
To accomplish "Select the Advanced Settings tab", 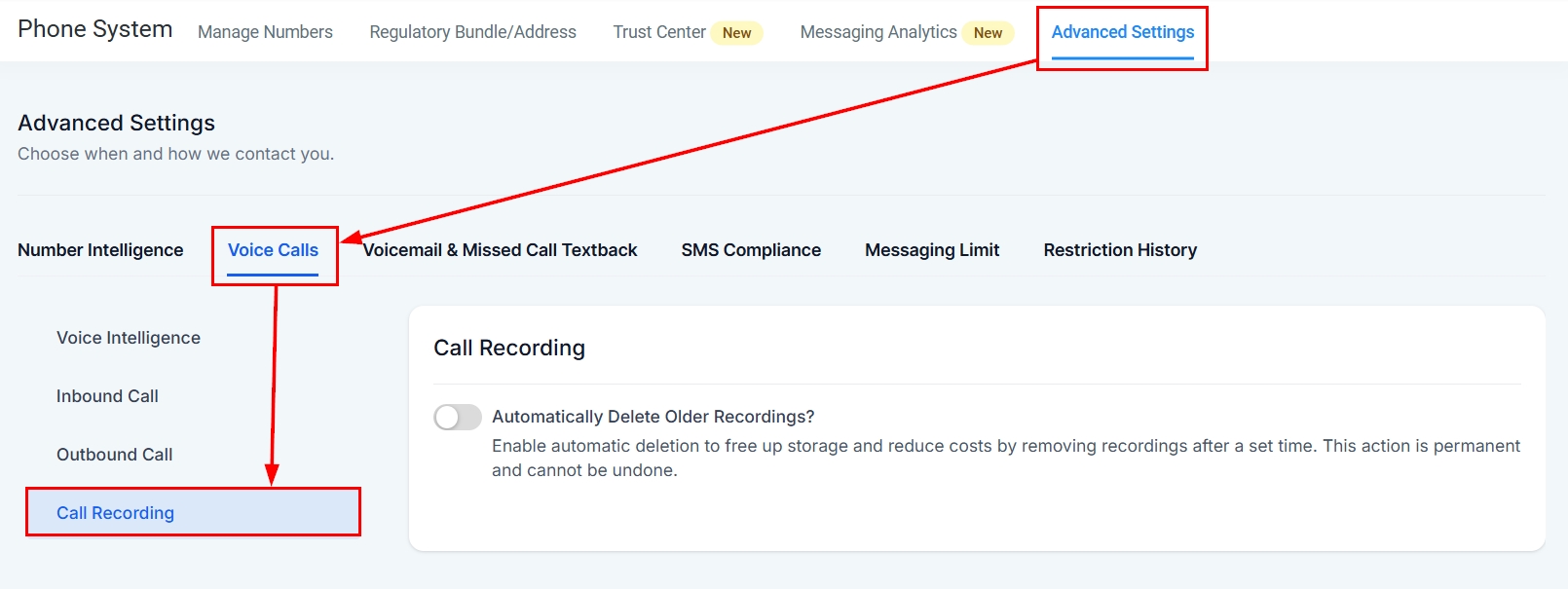I will click(1122, 32).
